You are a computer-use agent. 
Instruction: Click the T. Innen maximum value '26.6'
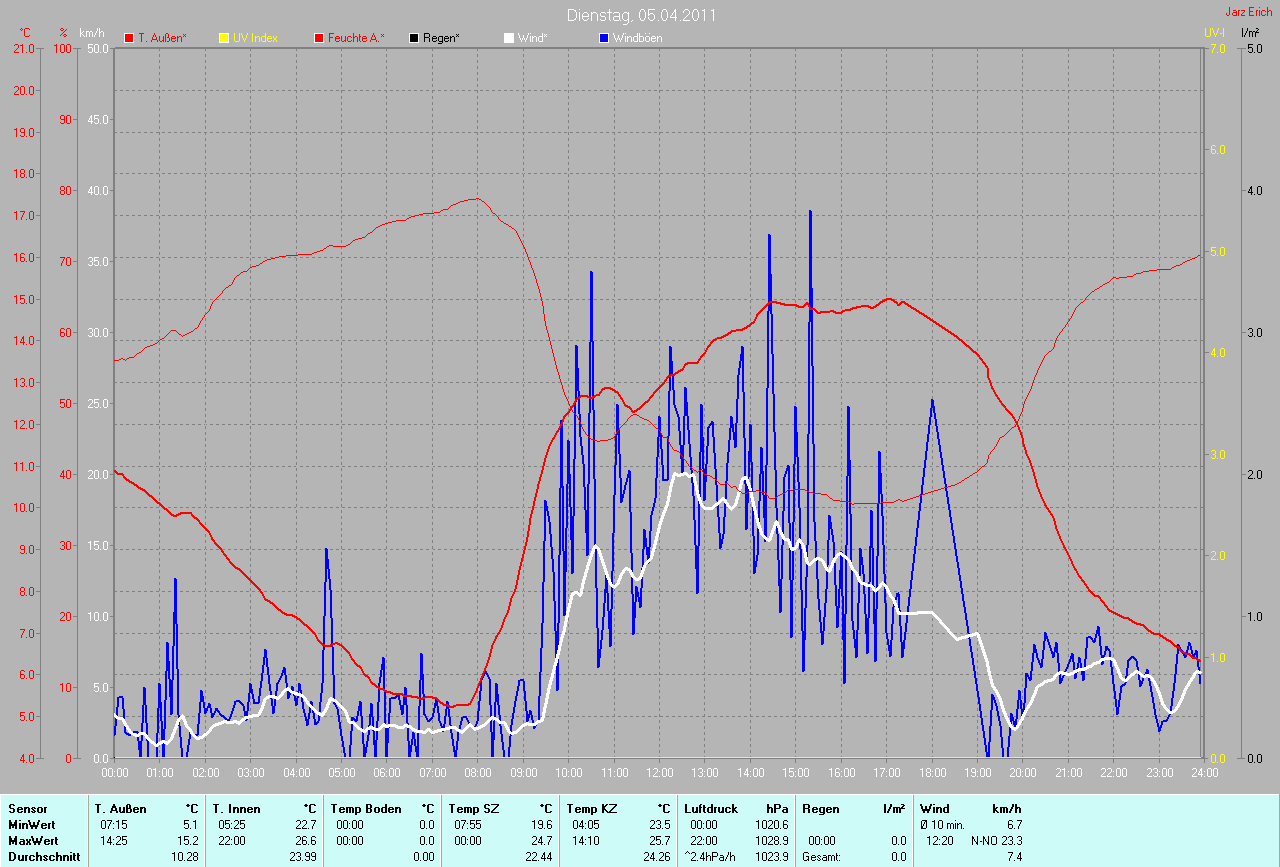306,841
